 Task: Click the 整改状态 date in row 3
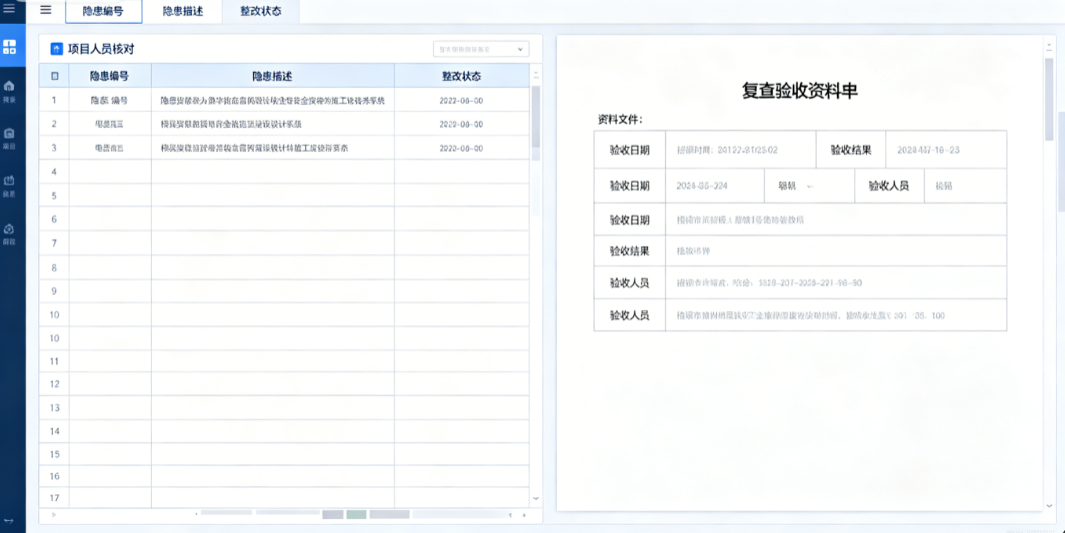coord(461,148)
